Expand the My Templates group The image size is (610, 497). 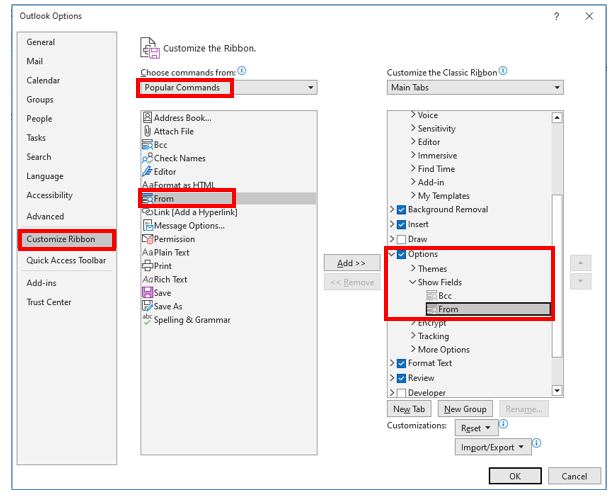coord(413,195)
